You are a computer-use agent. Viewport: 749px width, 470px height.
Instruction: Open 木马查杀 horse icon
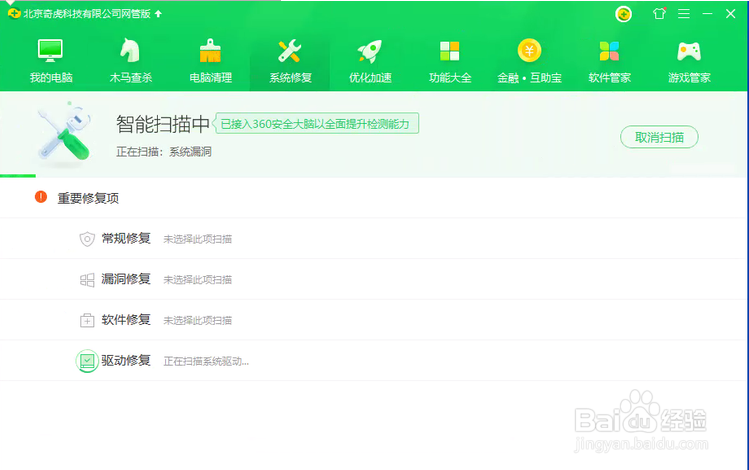(x=130, y=51)
